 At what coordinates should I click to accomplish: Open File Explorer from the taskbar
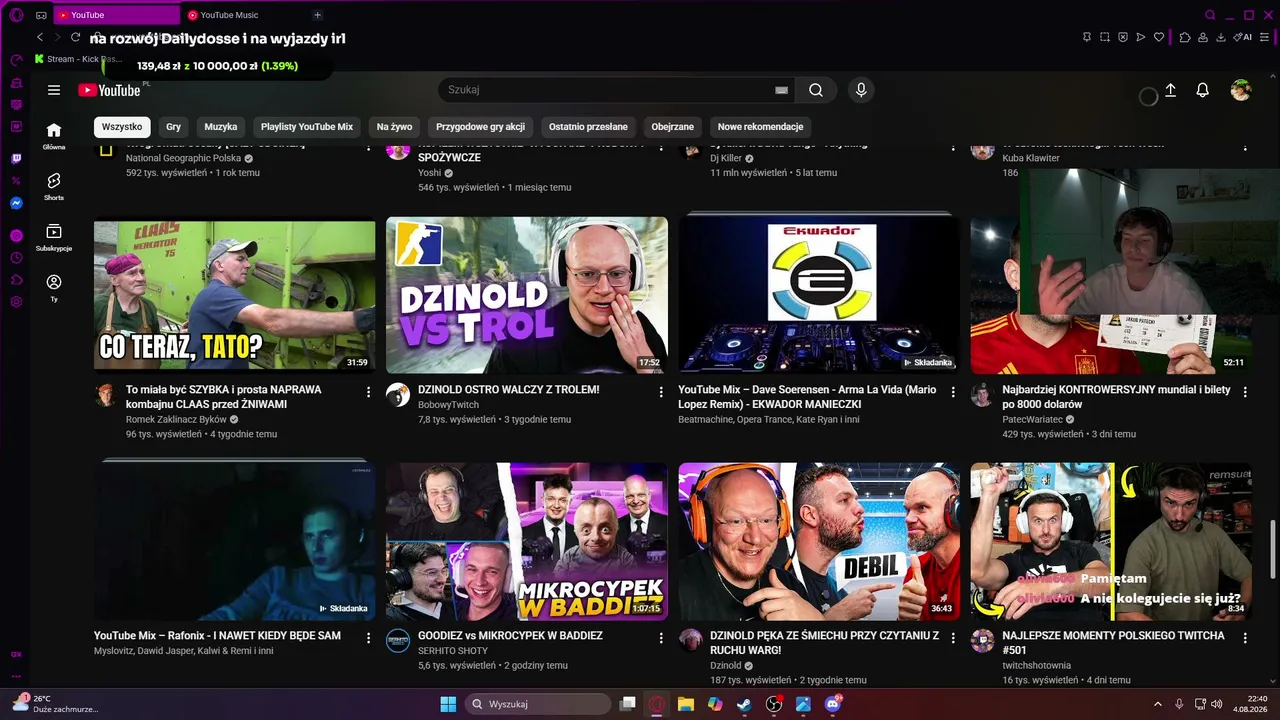pos(686,704)
